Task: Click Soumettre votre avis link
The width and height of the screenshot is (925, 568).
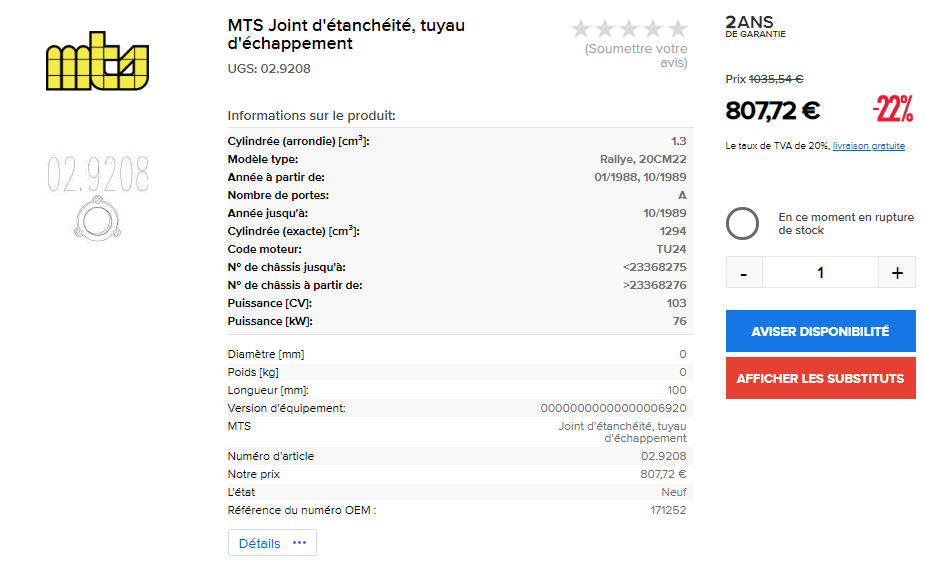Action: click(637, 55)
